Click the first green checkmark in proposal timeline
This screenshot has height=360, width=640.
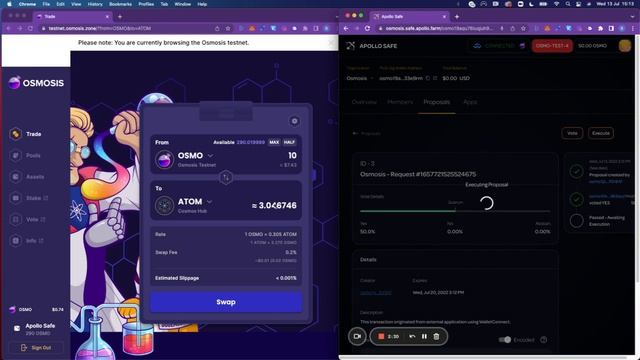576,171
